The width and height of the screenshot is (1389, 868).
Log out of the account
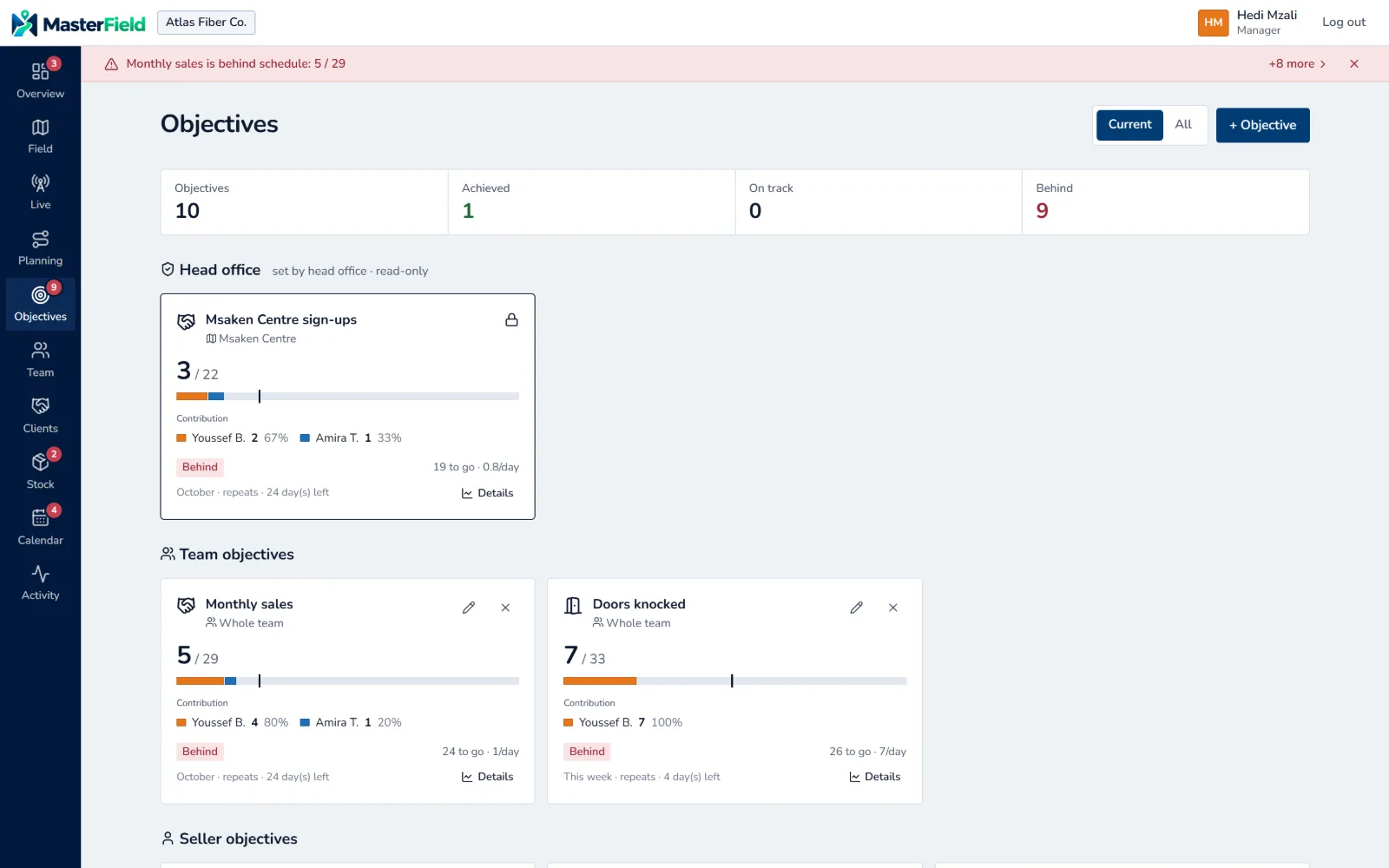(x=1343, y=23)
